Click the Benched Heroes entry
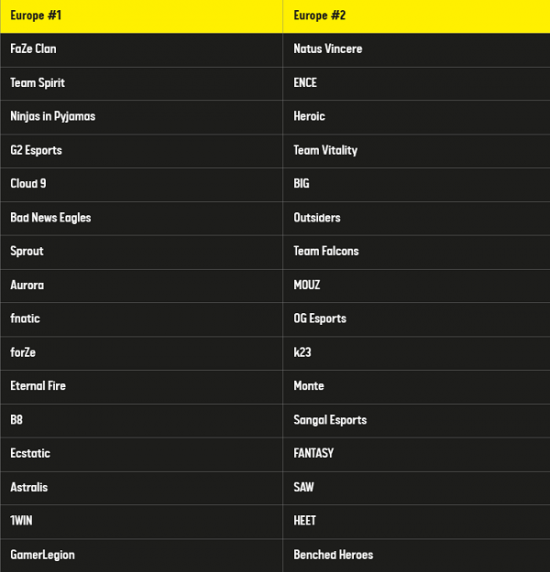Screen dimensions: 550x572 (x=333, y=555)
